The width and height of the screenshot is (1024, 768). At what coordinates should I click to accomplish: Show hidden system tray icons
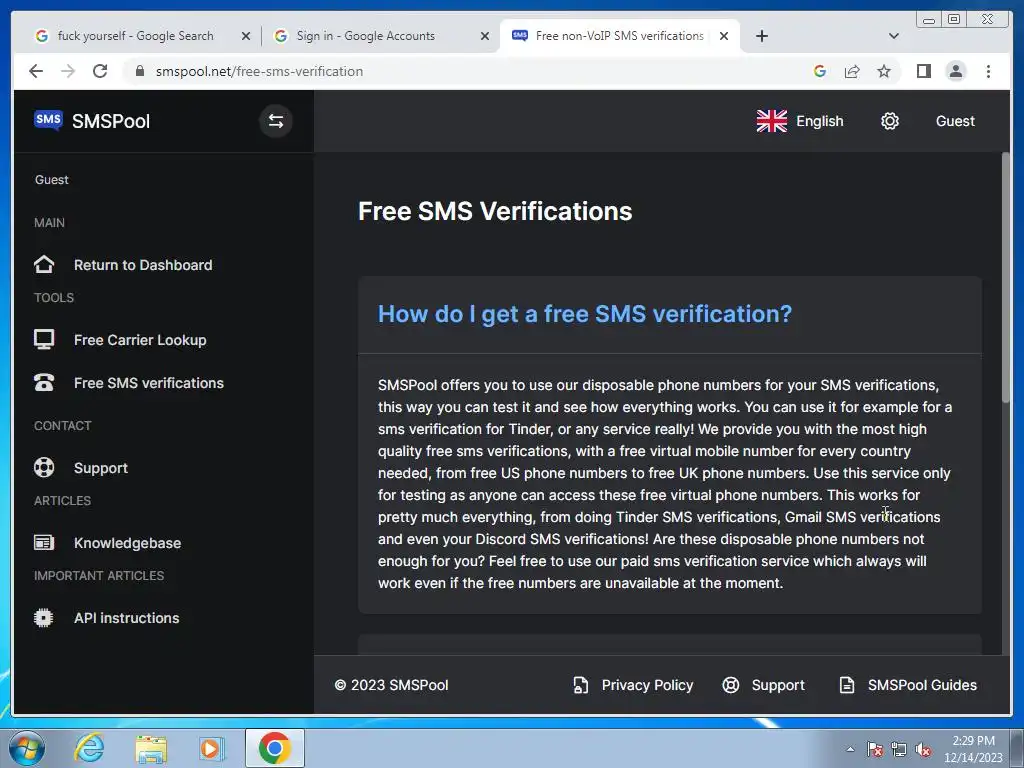point(850,749)
